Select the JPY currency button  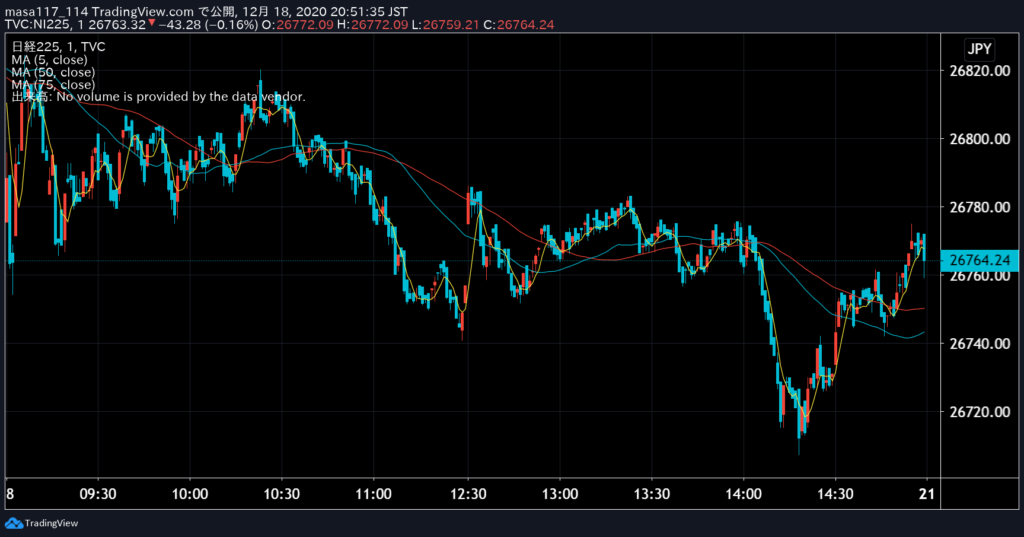979,49
